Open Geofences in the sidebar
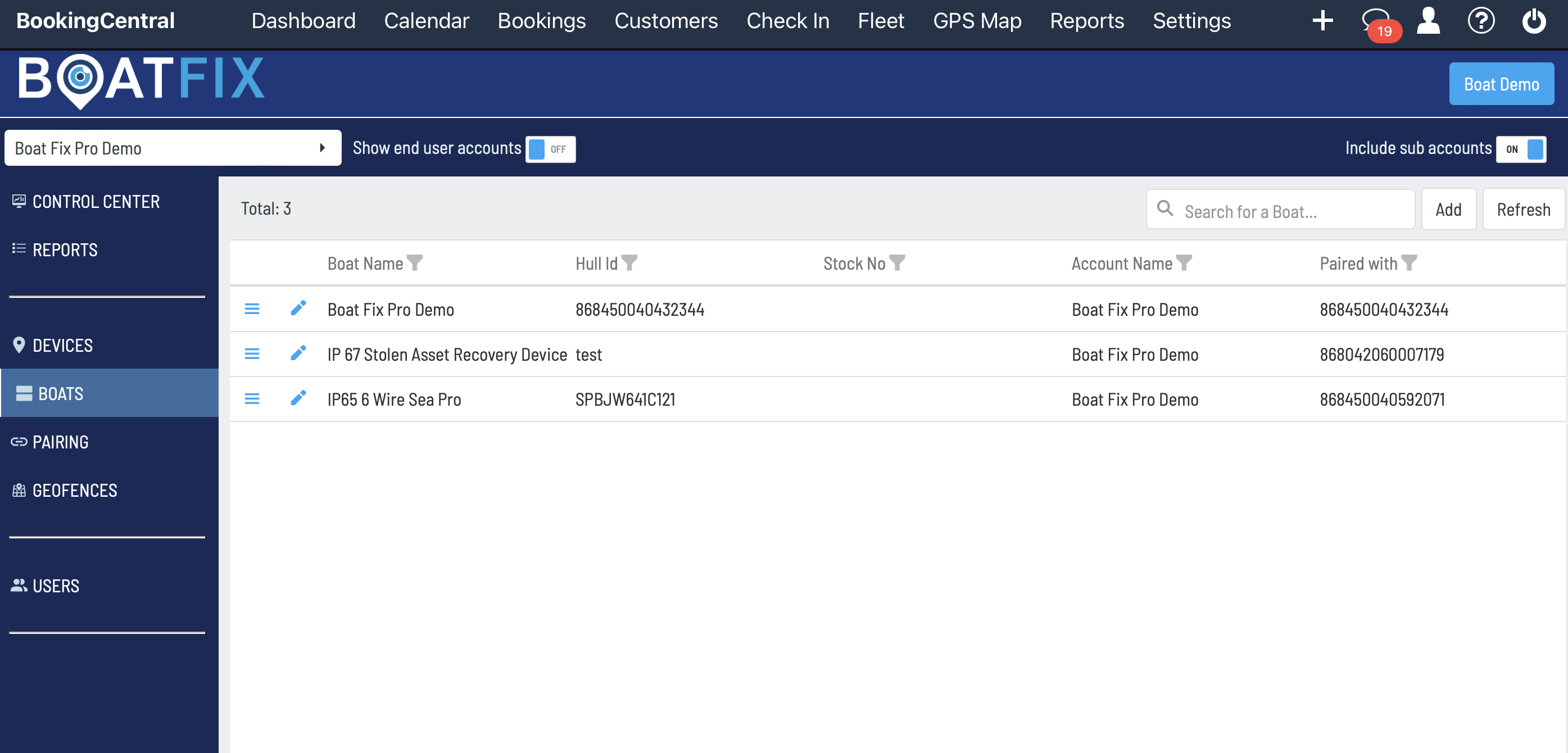Screen dimensions: 1568x753 pyautogui.click(x=110, y=490)
